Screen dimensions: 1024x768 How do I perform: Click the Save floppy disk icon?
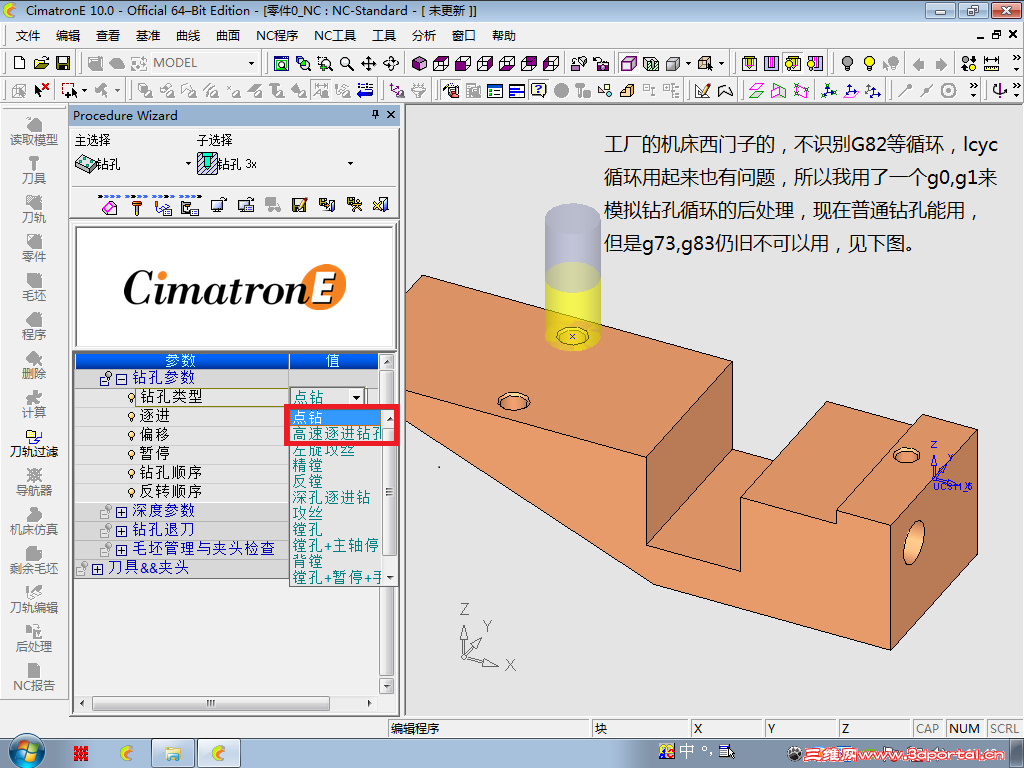(x=63, y=63)
